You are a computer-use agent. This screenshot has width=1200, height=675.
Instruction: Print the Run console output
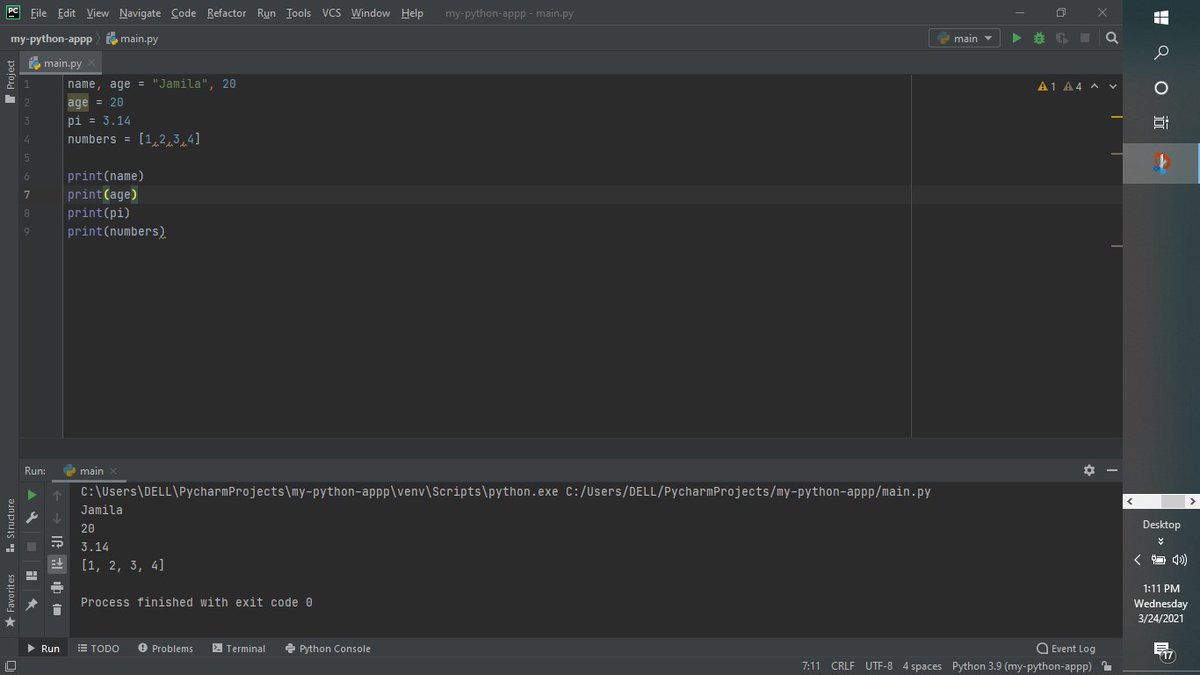tap(57, 587)
